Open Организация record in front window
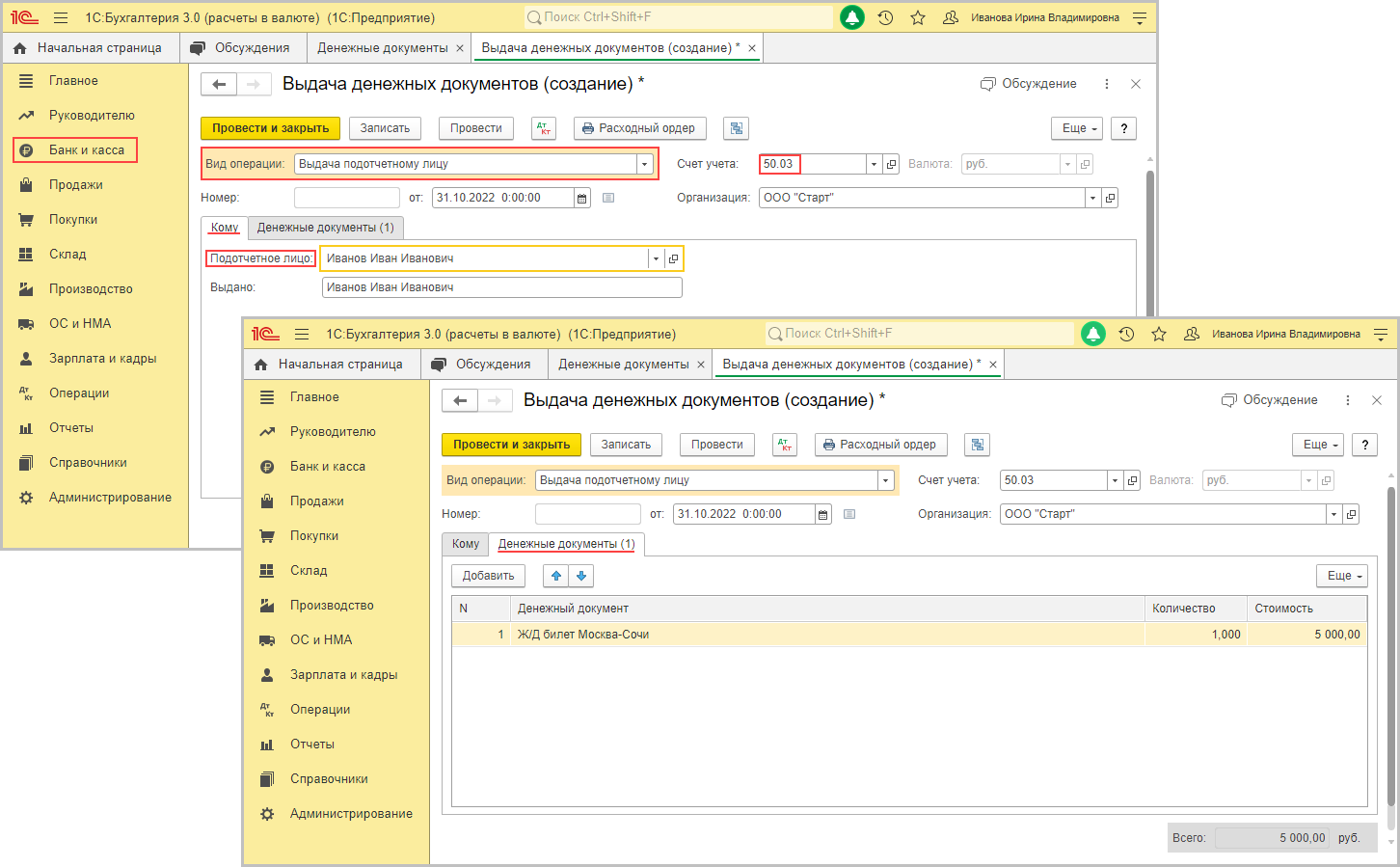Screen dimensions: 1400x867 1351,514
